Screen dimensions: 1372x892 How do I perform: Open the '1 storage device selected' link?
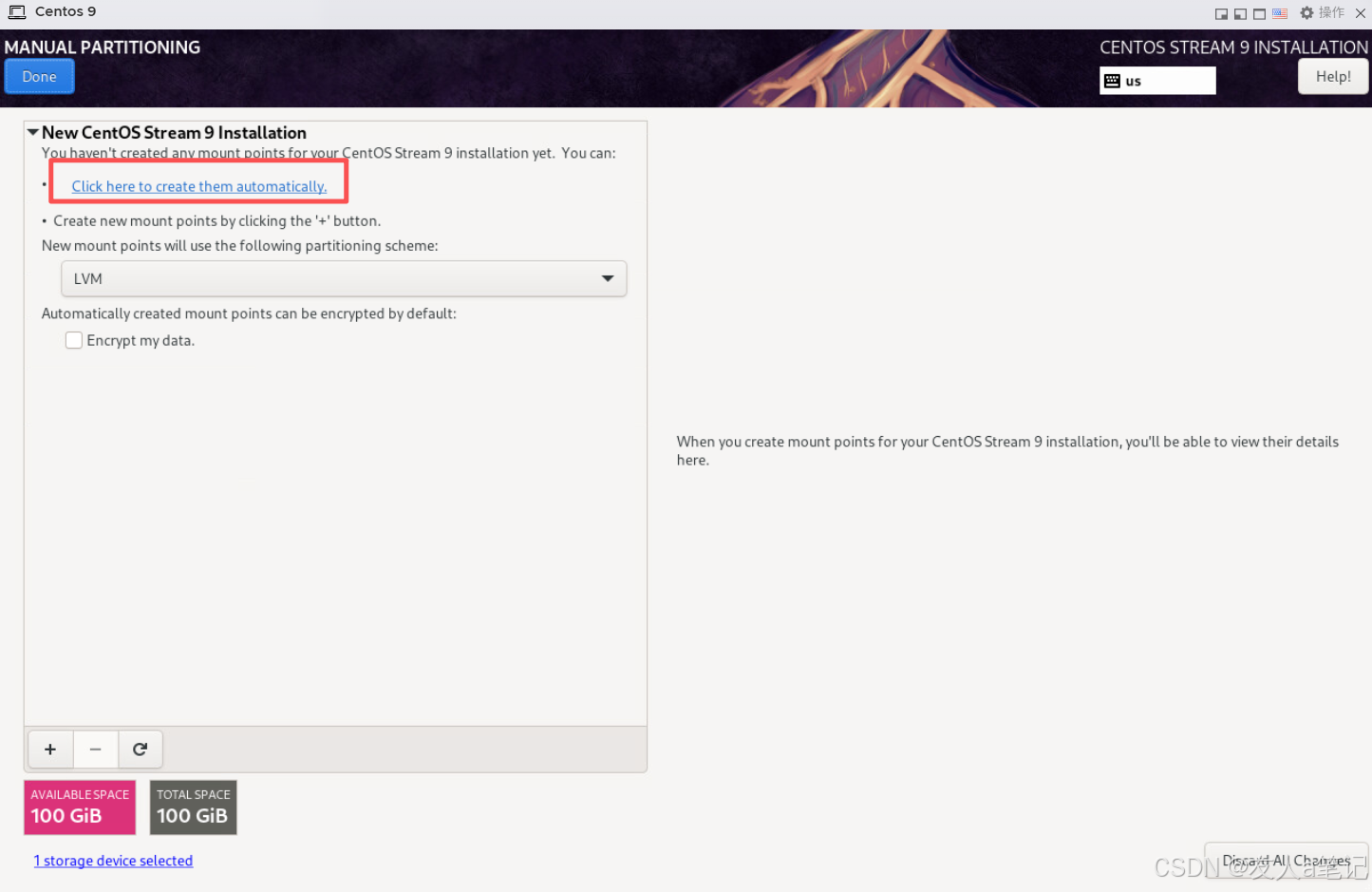pos(113,861)
